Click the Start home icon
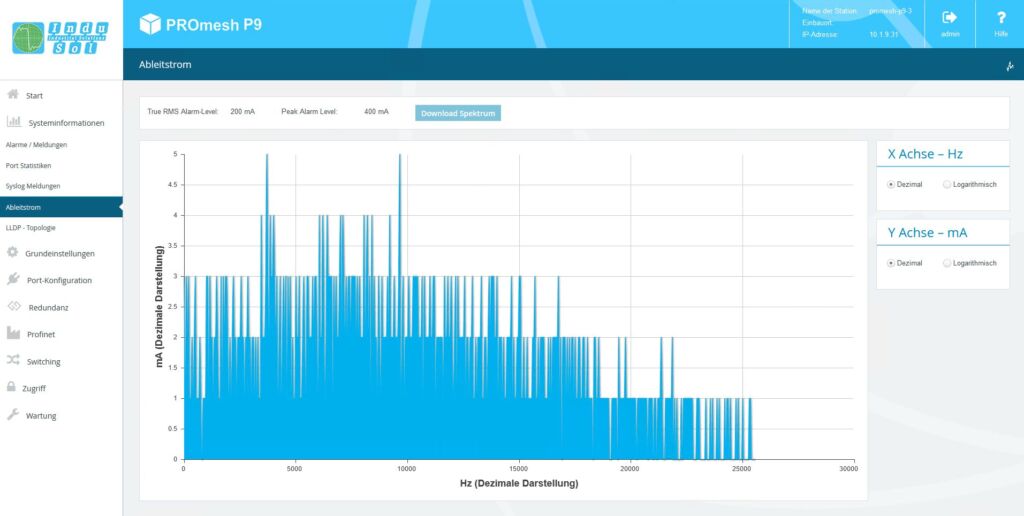The height and width of the screenshot is (516, 1024). tap(13, 95)
